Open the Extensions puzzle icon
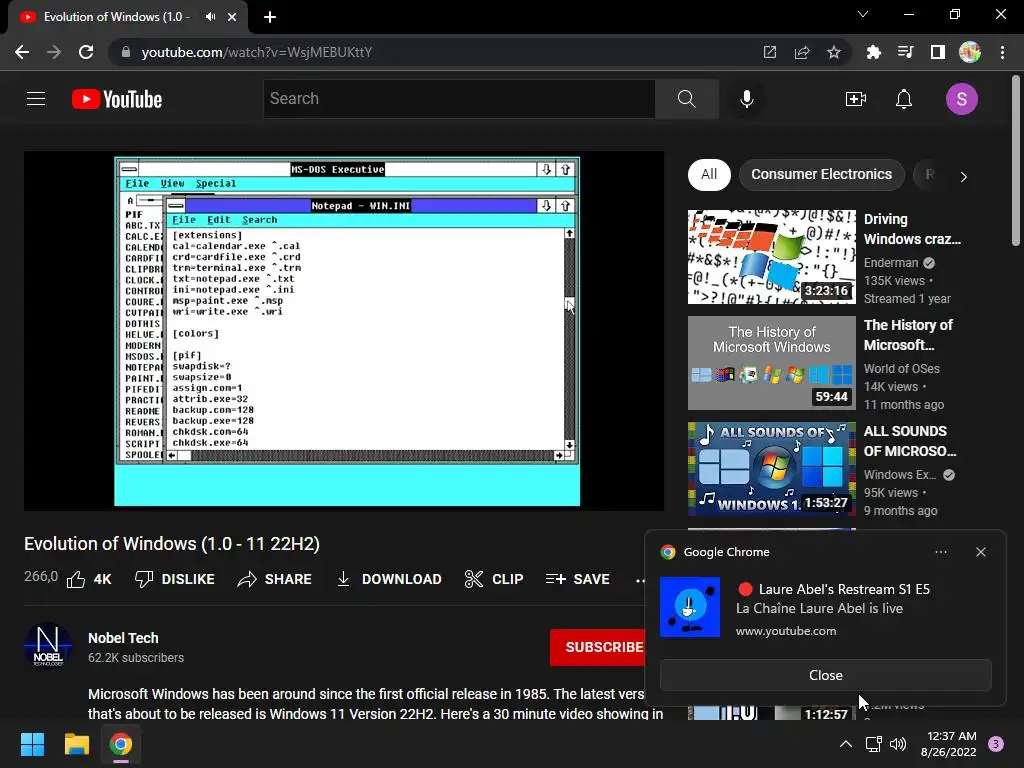1024x768 pixels. (x=873, y=52)
